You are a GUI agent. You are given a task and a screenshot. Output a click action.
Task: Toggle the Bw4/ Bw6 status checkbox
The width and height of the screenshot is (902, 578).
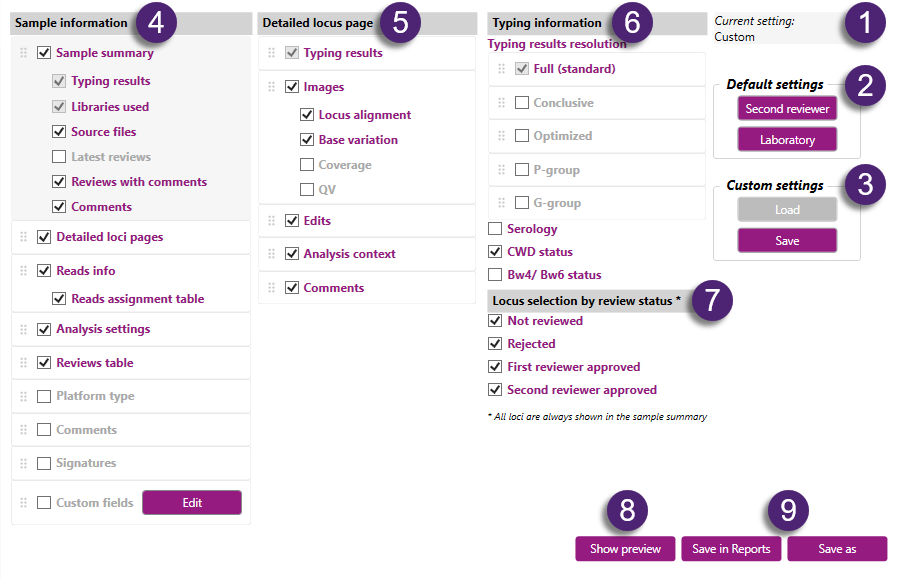pos(495,275)
